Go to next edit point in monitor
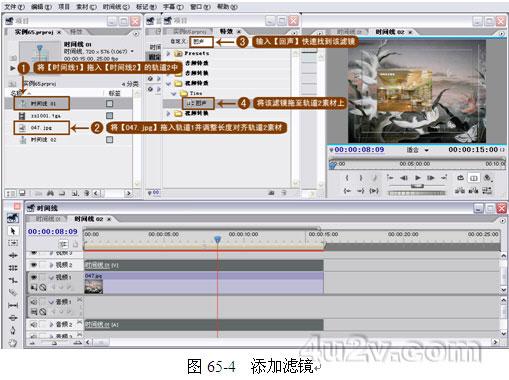 point(444,178)
